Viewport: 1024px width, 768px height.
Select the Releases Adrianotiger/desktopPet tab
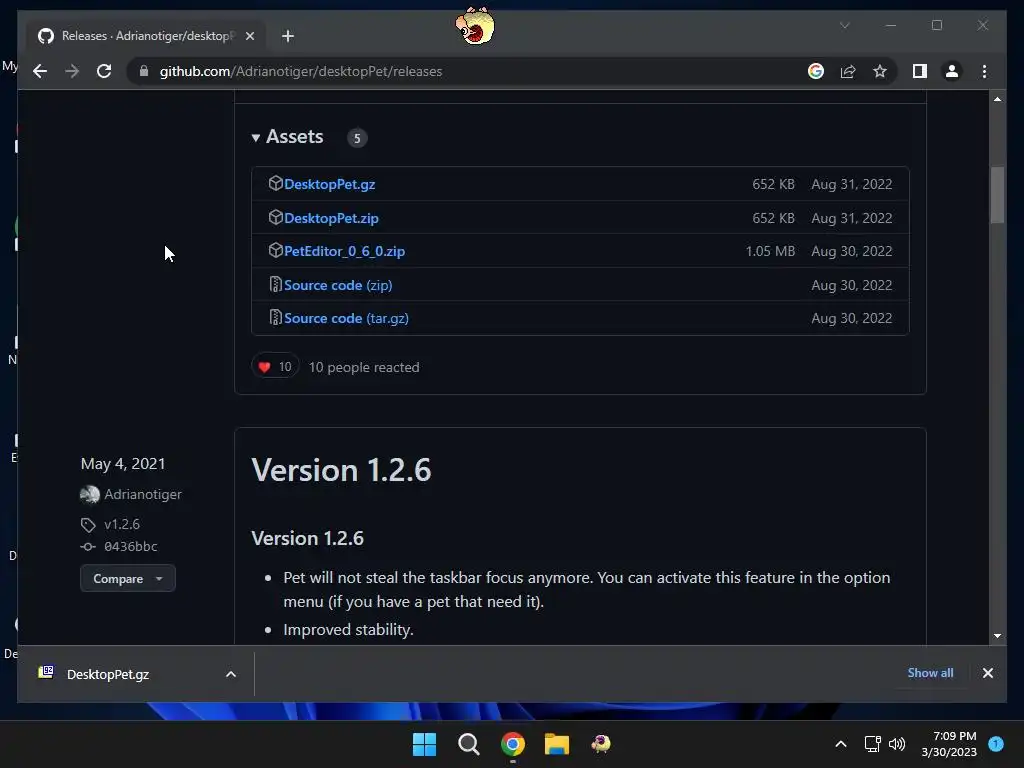pos(146,36)
